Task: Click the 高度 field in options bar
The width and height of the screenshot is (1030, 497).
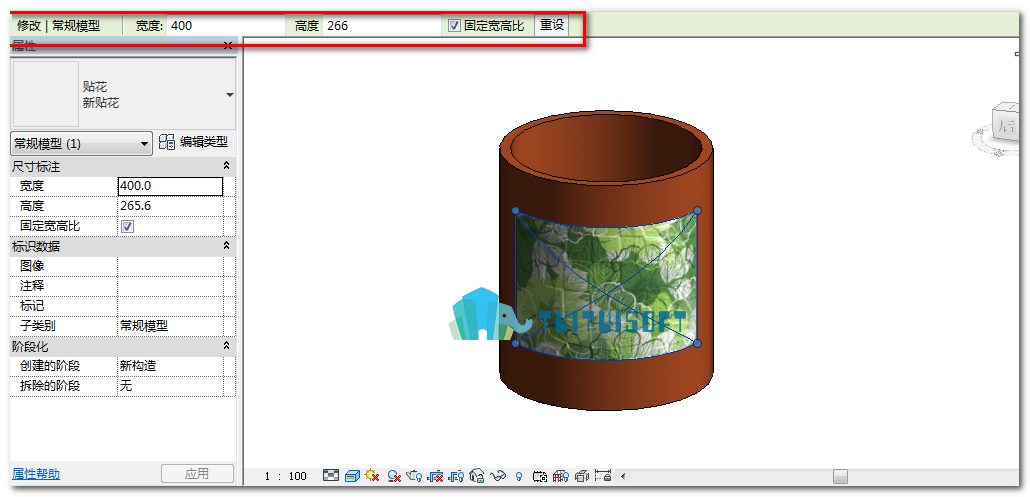Action: pyautogui.click(x=382, y=26)
